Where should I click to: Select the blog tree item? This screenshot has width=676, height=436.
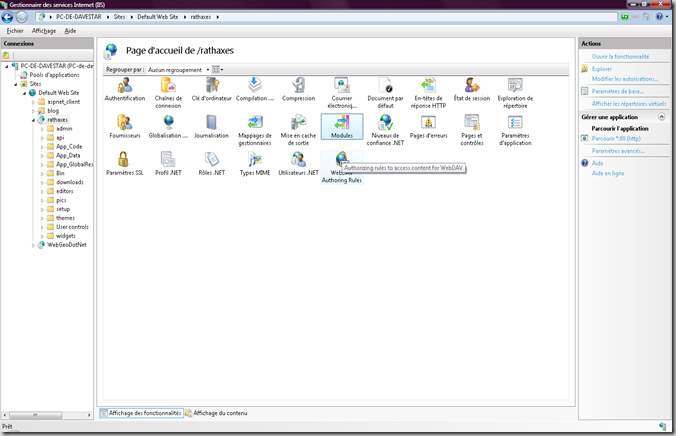click(53, 111)
